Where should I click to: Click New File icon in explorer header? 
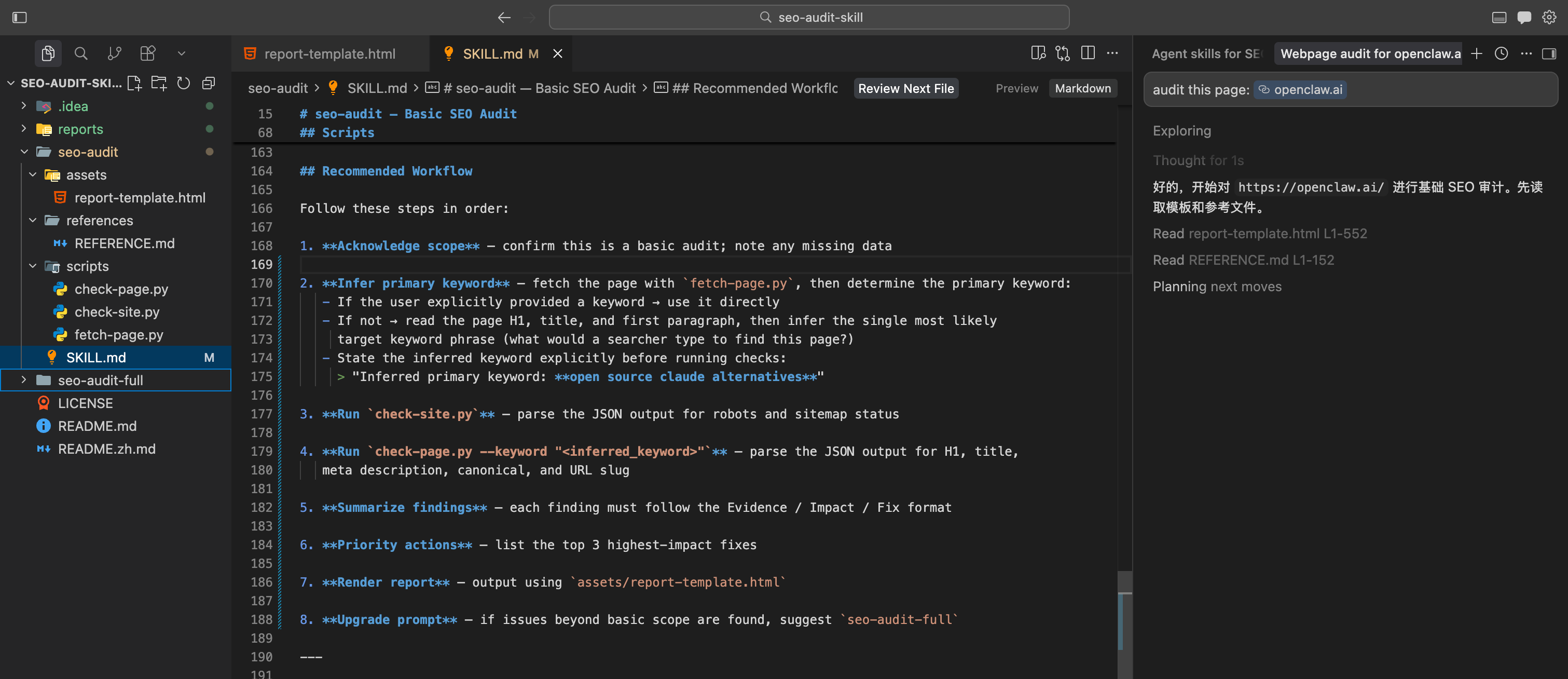tap(134, 83)
